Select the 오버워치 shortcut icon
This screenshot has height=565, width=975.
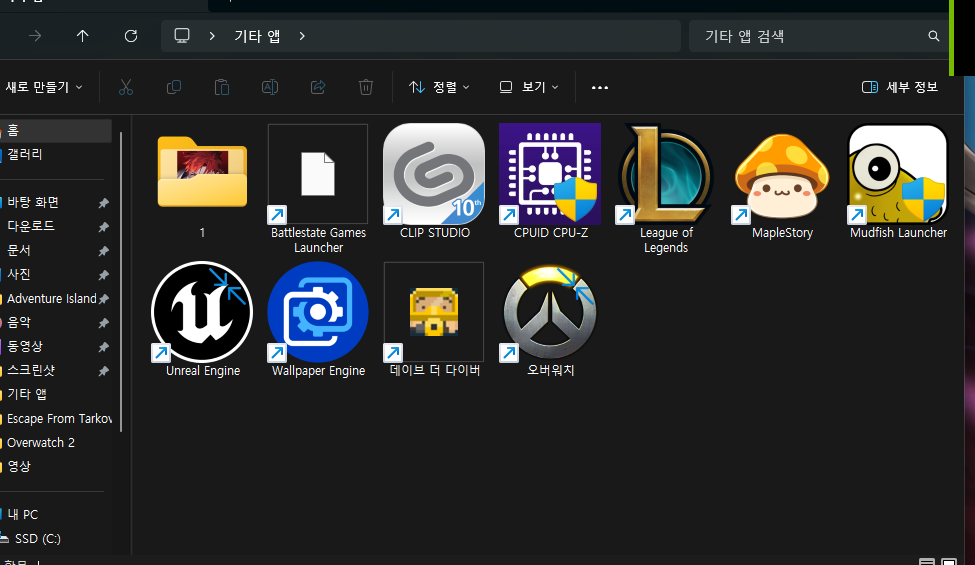coord(550,312)
